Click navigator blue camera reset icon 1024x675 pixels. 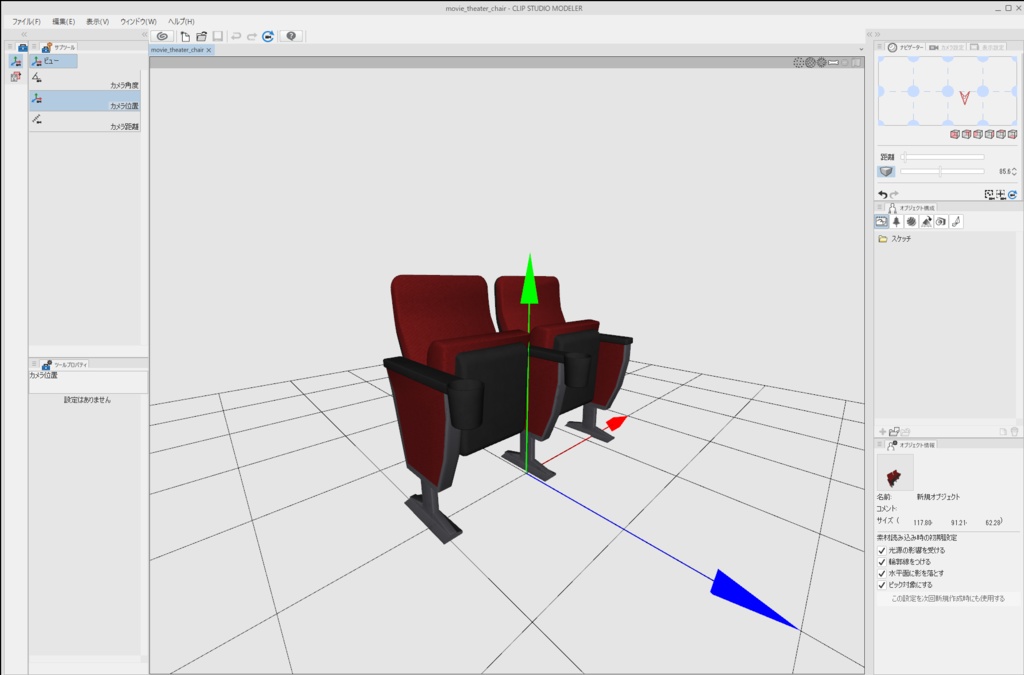(x=1012, y=195)
